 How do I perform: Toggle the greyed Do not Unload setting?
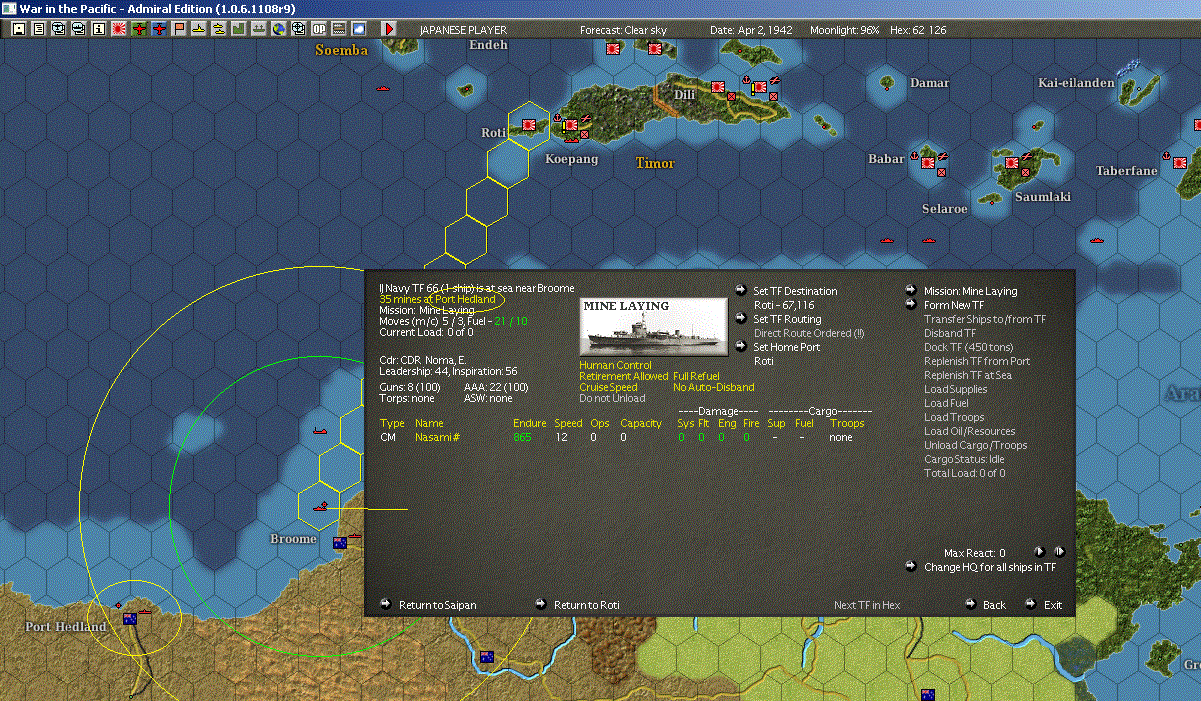612,399
